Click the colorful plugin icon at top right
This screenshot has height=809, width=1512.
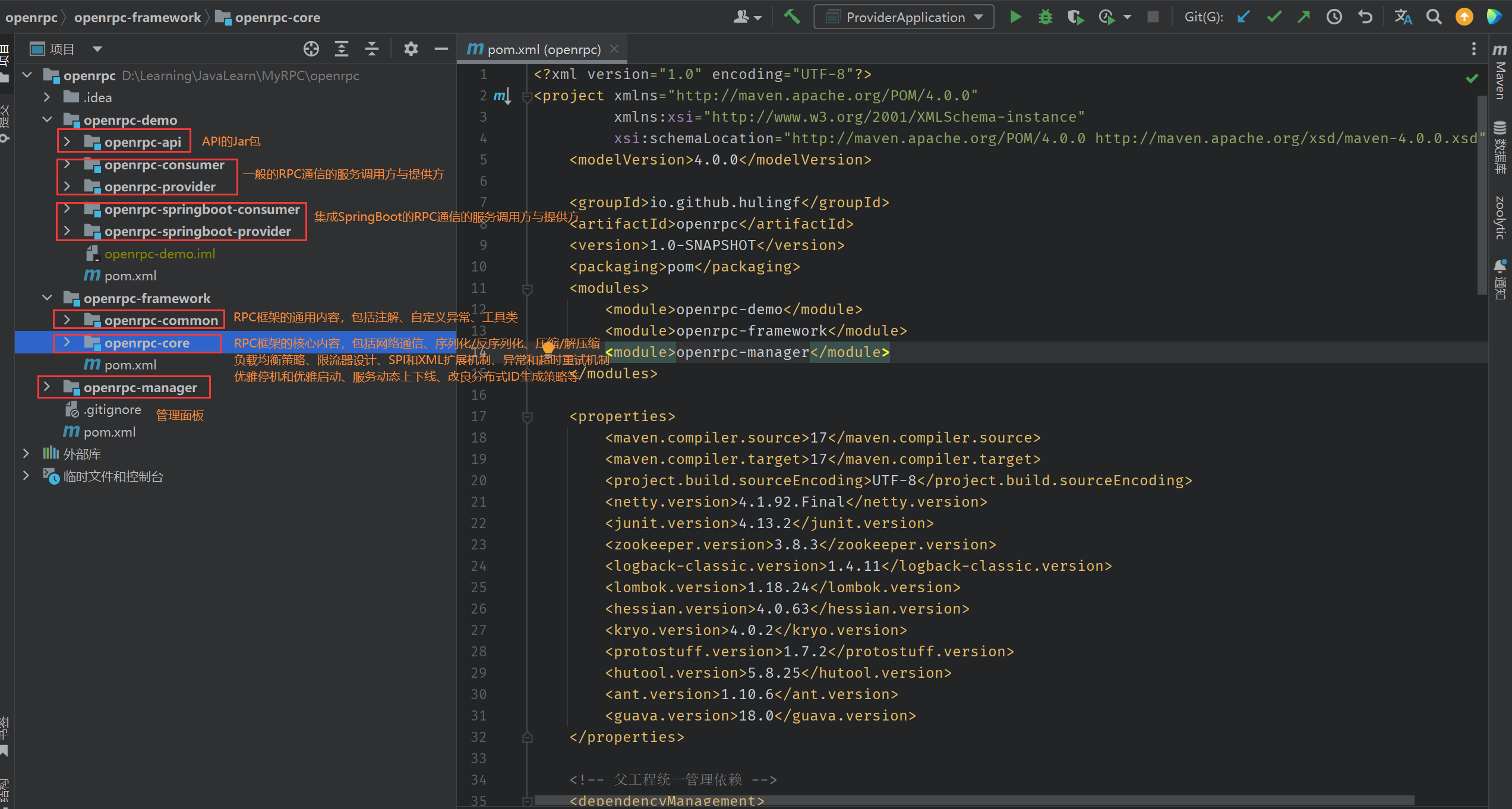pyautogui.click(x=1494, y=17)
